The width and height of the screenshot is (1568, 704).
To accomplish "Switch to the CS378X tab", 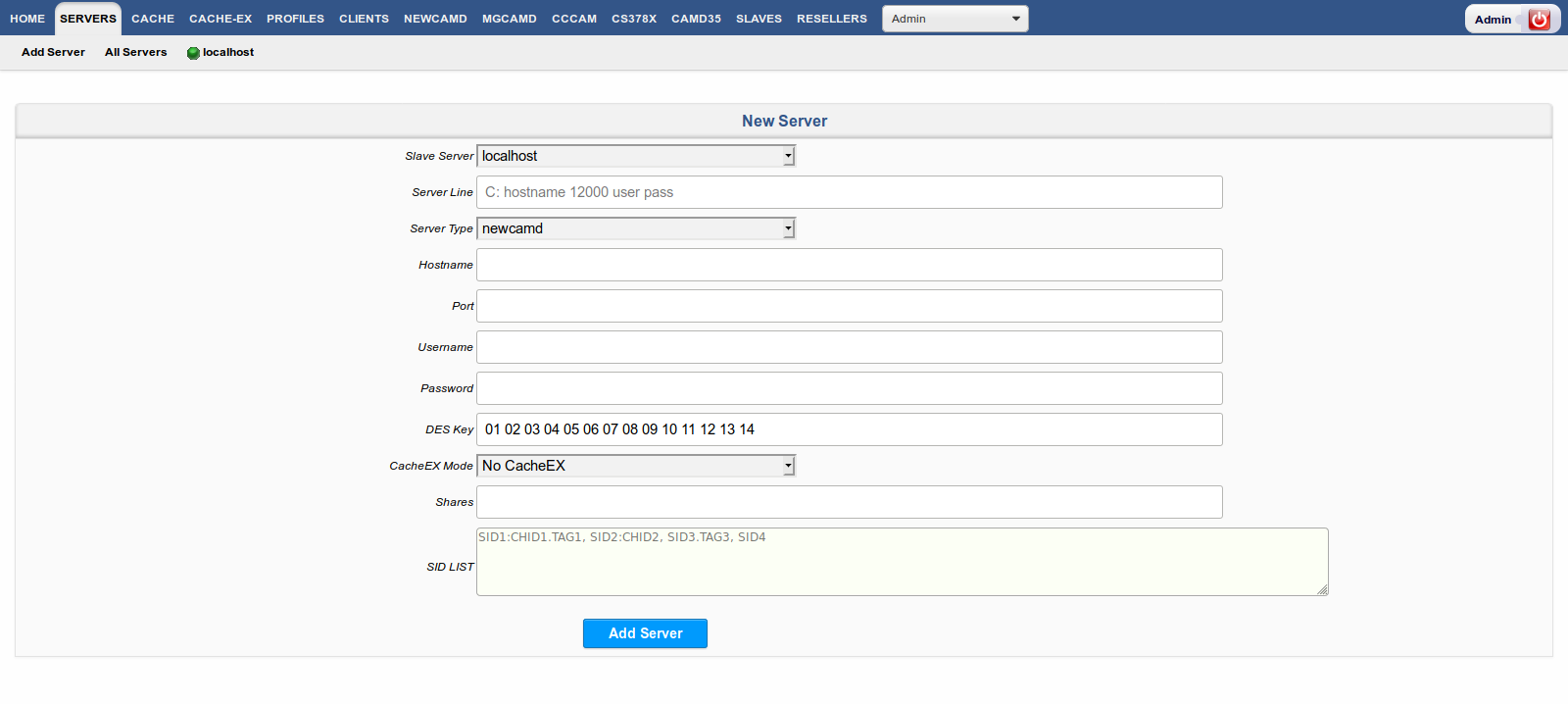I will pyautogui.click(x=634, y=19).
